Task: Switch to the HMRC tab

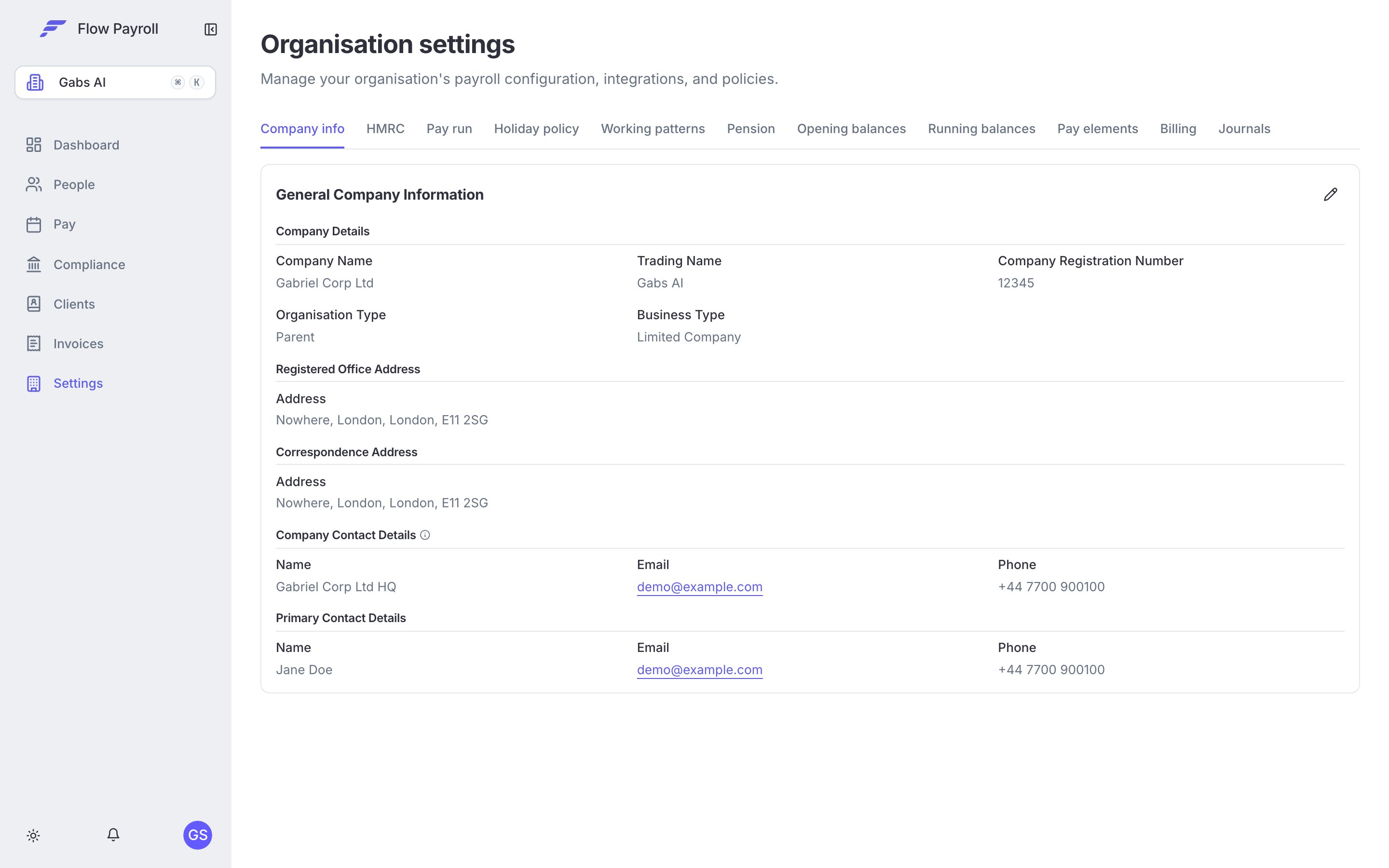Action: point(385,129)
